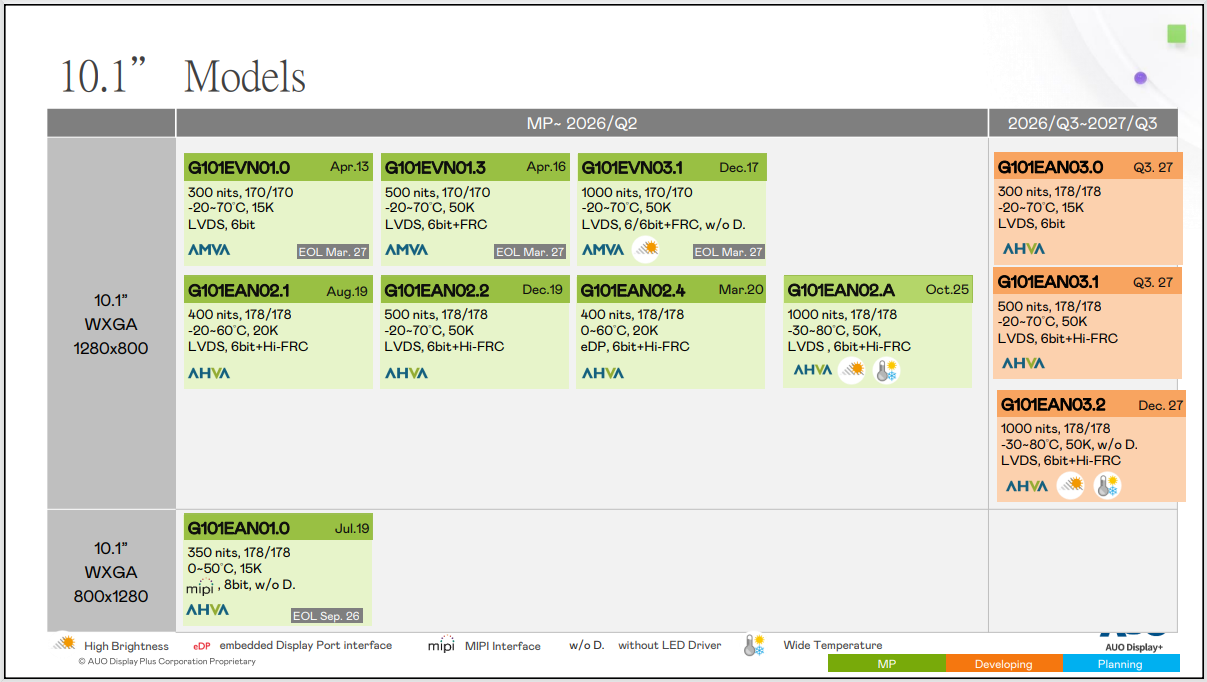
Task: Click the G101EAN02.1 model title
Action: (x=238, y=290)
